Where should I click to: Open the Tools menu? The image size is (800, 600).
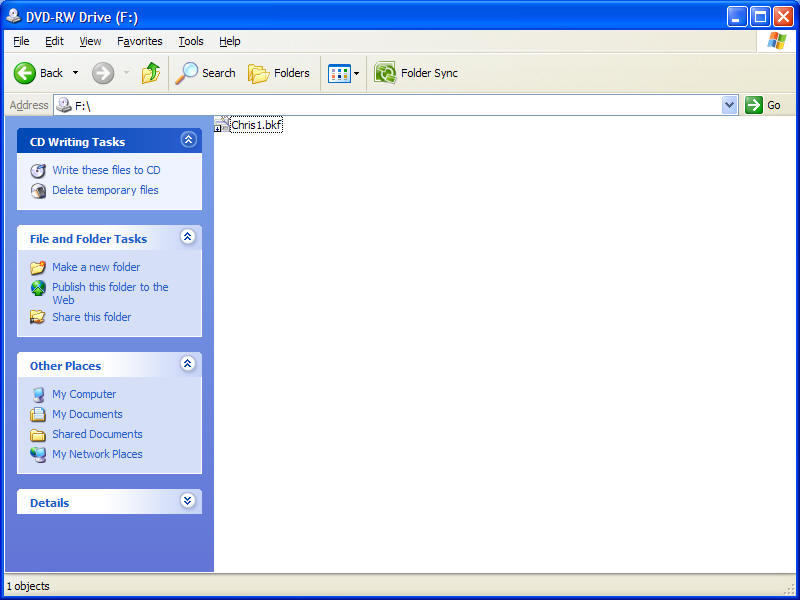(x=191, y=41)
